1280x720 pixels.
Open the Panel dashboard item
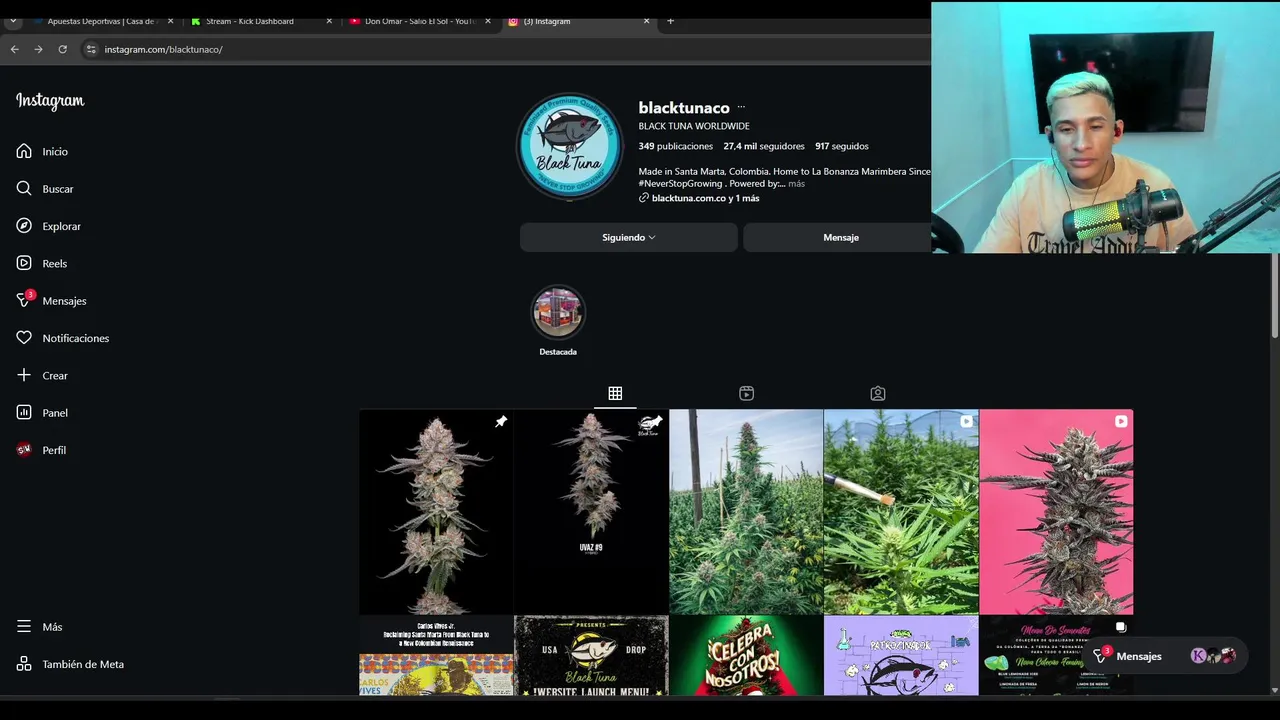pyautogui.click(x=42, y=413)
